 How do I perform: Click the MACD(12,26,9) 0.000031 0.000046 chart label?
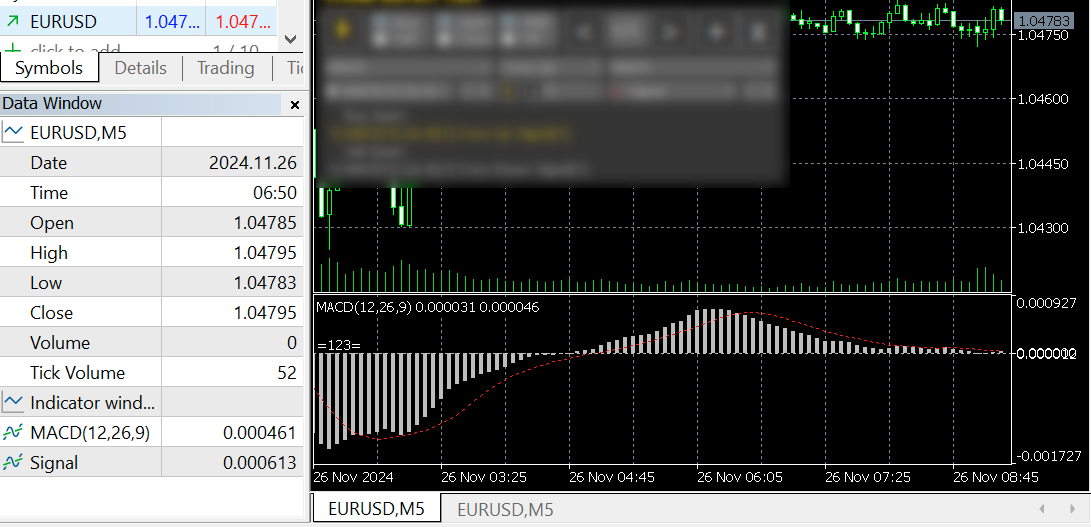428,306
